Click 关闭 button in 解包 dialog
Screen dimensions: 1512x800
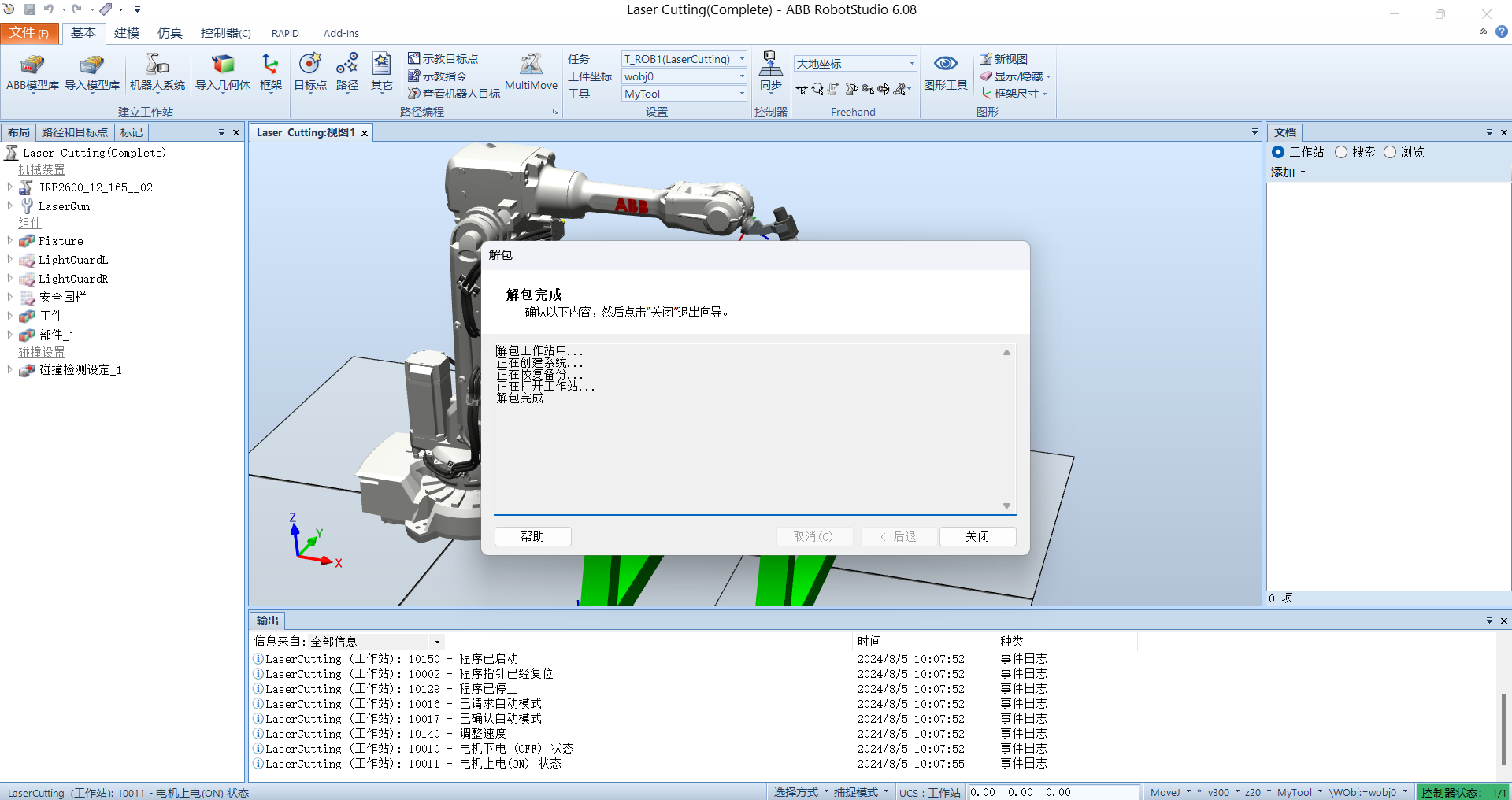977,536
